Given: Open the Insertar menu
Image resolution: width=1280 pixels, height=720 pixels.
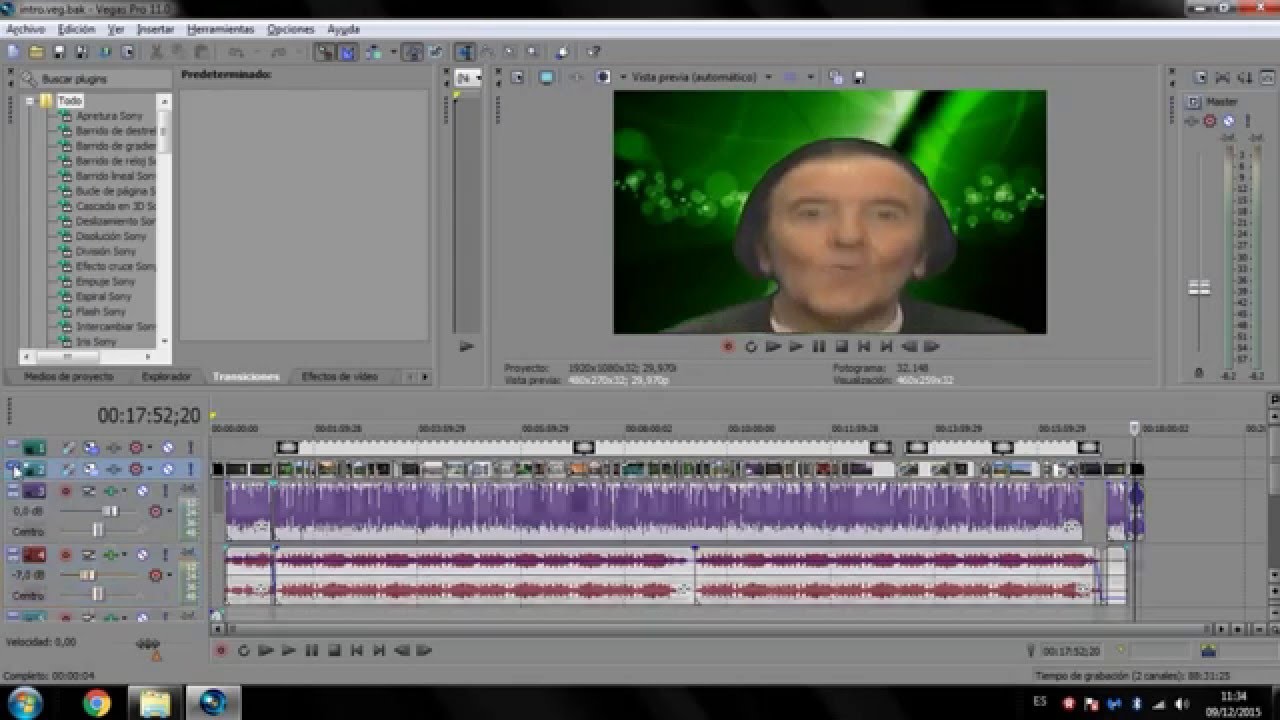Looking at the screenshot, I should pos(155,29).
